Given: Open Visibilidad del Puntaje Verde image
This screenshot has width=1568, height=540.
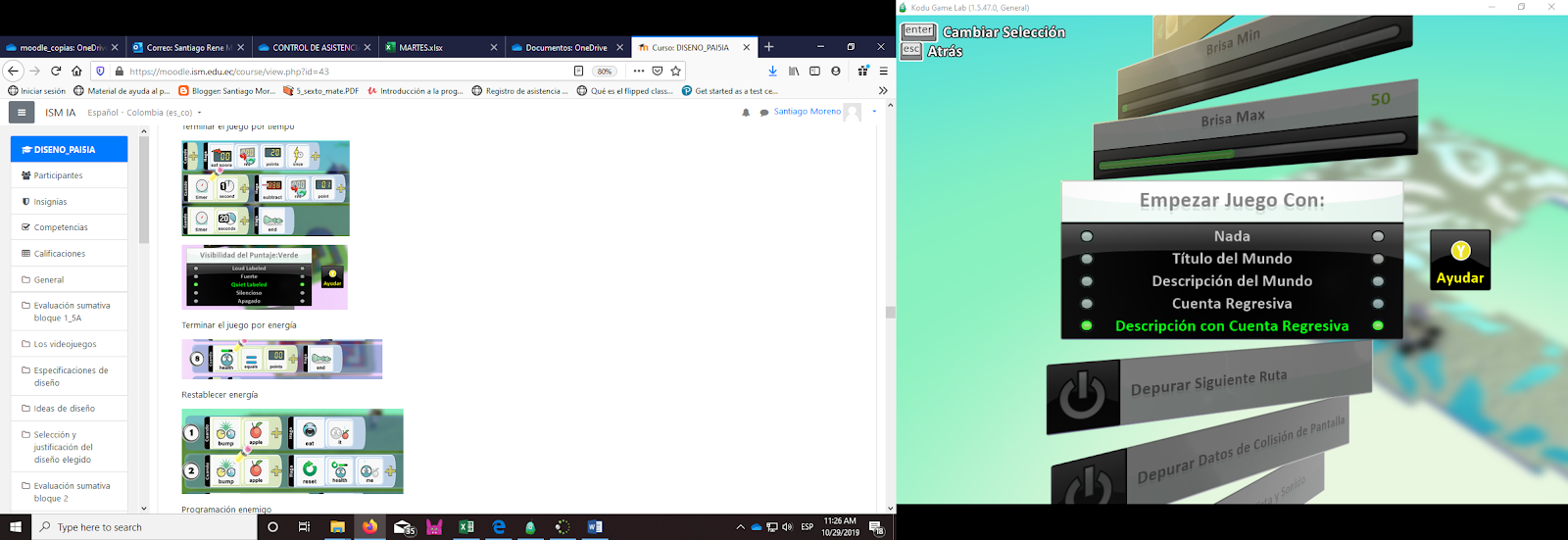Looking at the screenshot, I should coord(265,277).
